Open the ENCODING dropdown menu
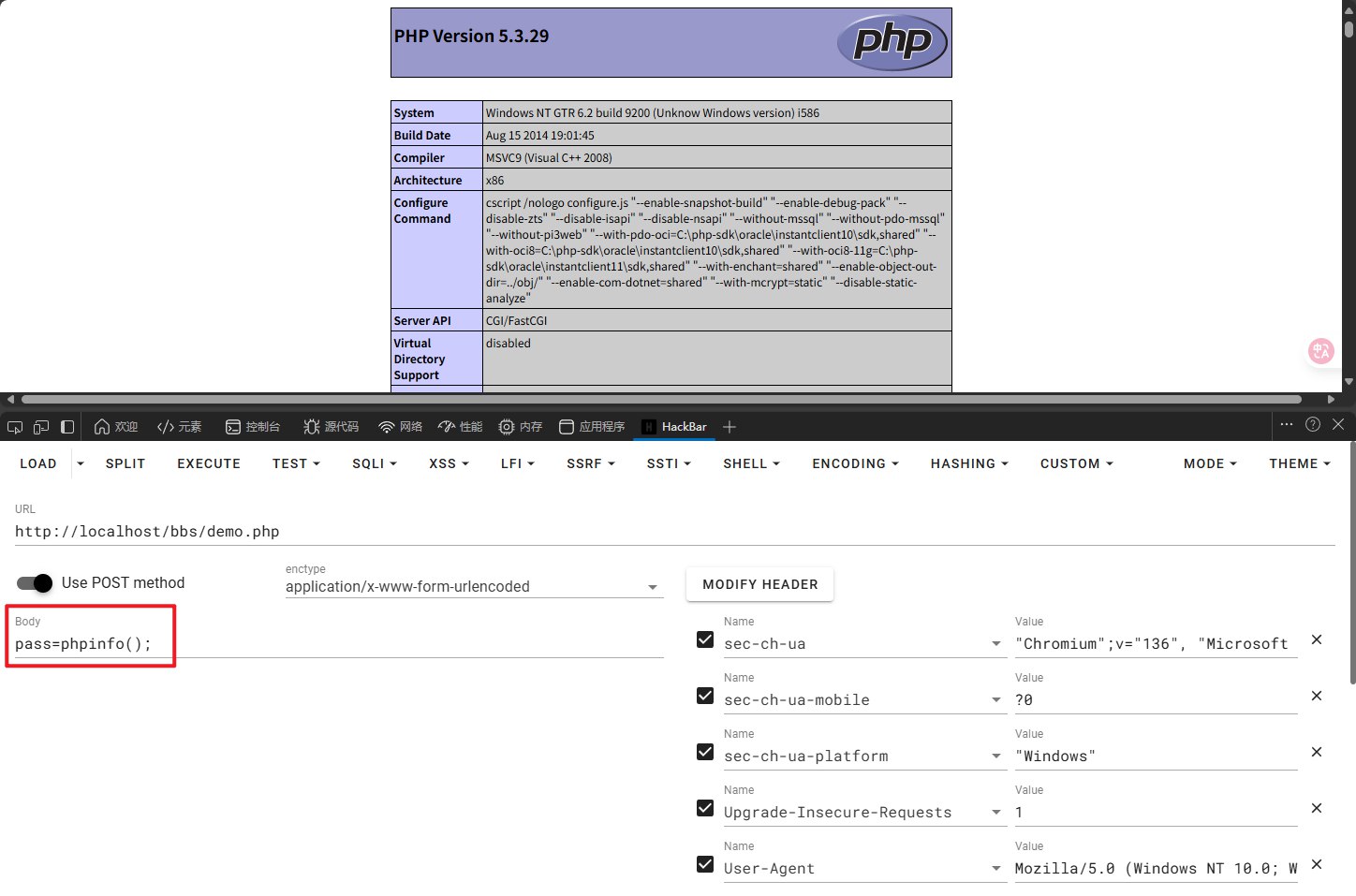 pyautogui.click(x=855, y=463)
